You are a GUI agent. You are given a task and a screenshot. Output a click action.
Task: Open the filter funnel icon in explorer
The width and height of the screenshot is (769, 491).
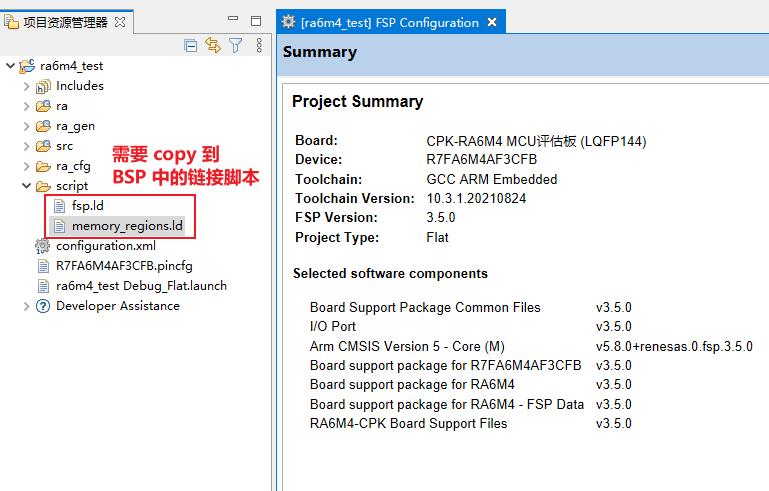click(x=236, y=45)
